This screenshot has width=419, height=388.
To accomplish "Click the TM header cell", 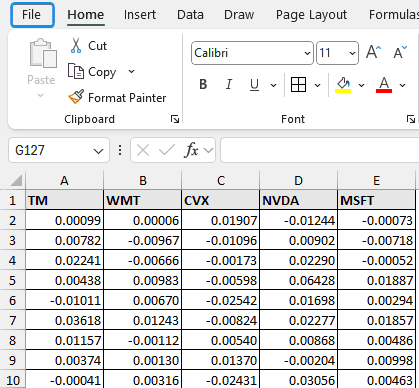I will tap(65, 200).
